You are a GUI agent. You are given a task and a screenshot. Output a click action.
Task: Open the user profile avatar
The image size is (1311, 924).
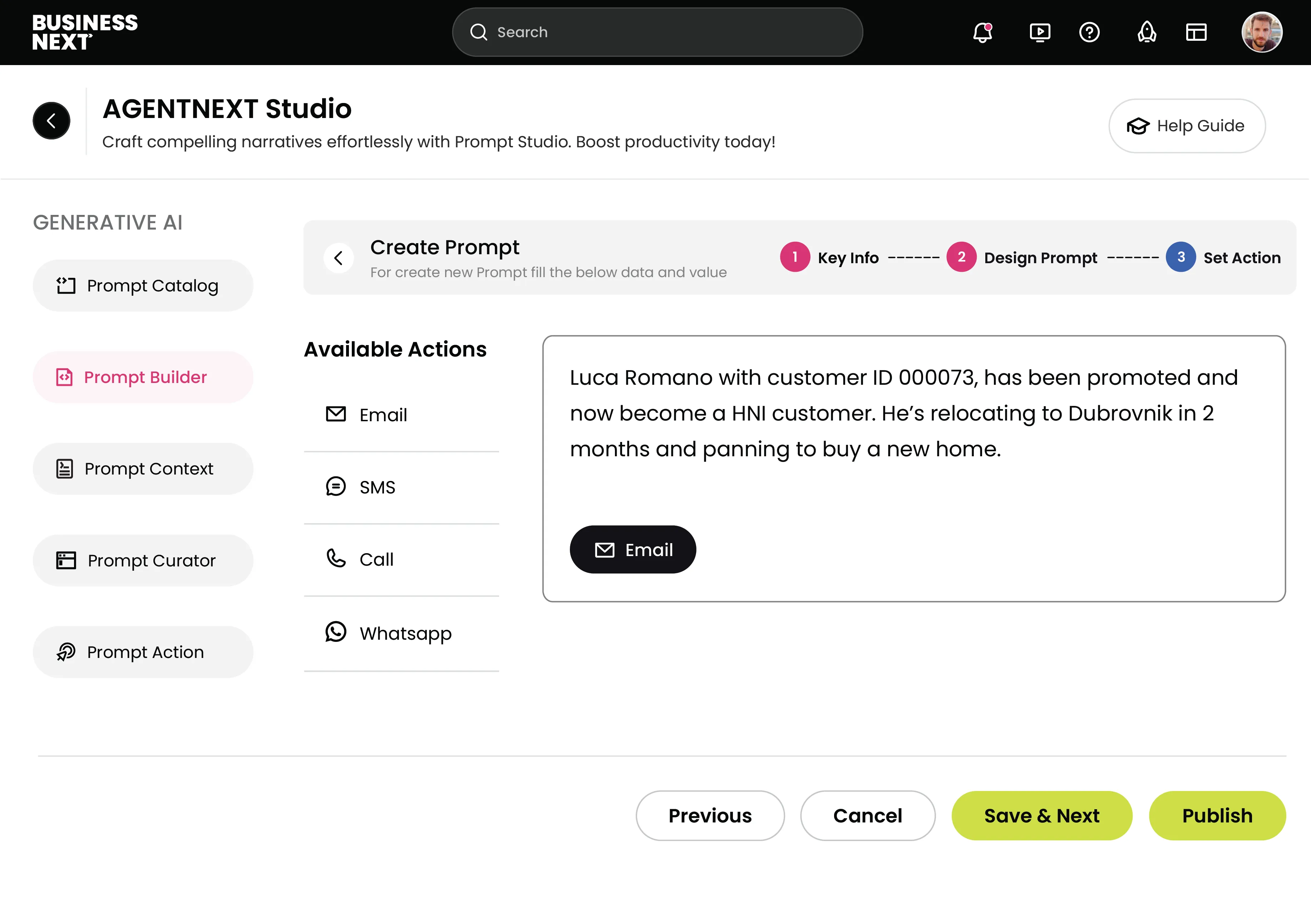(1262, 33)
